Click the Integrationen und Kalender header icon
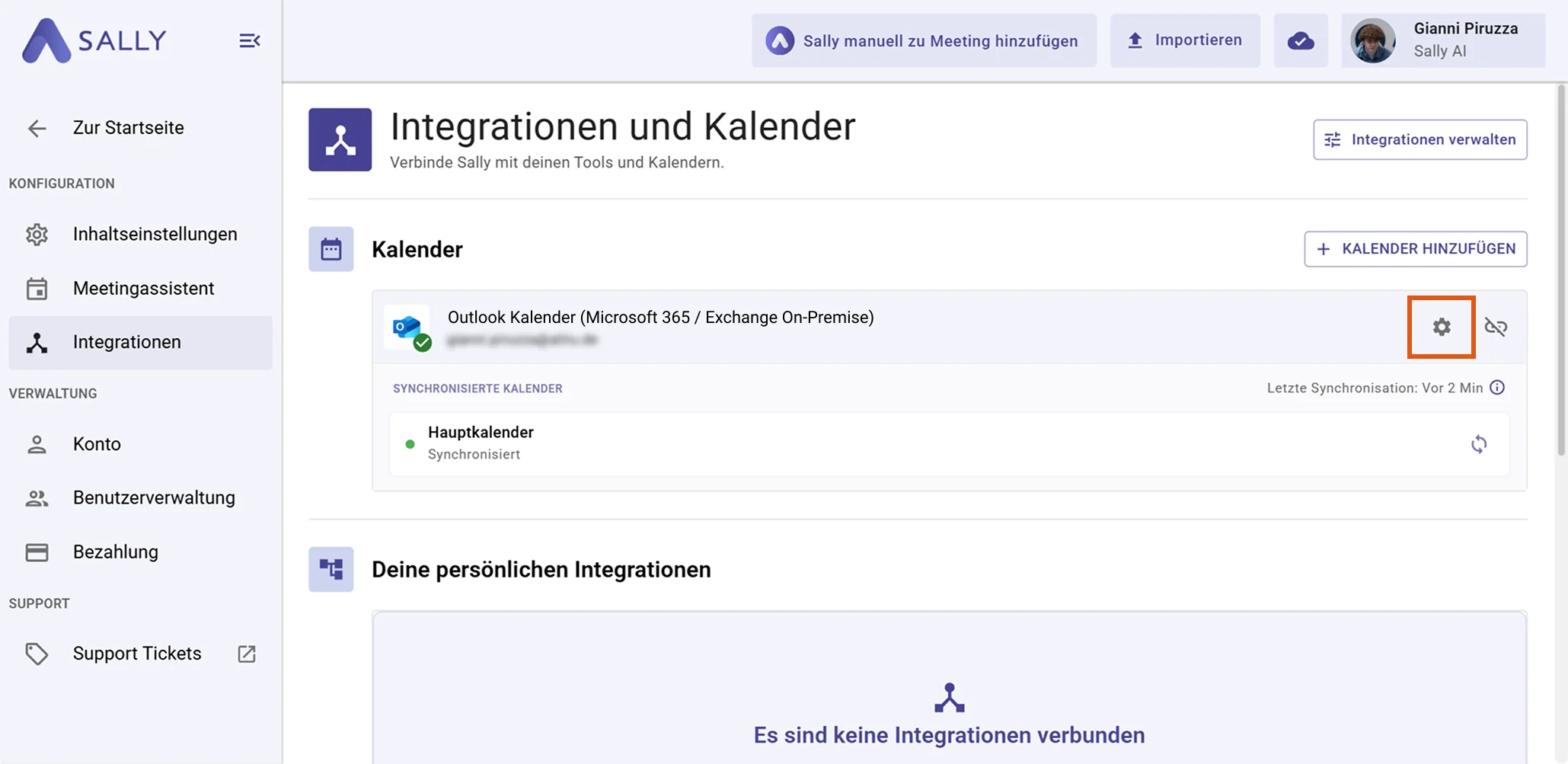Screen dimensions: 1568x764 340,139
